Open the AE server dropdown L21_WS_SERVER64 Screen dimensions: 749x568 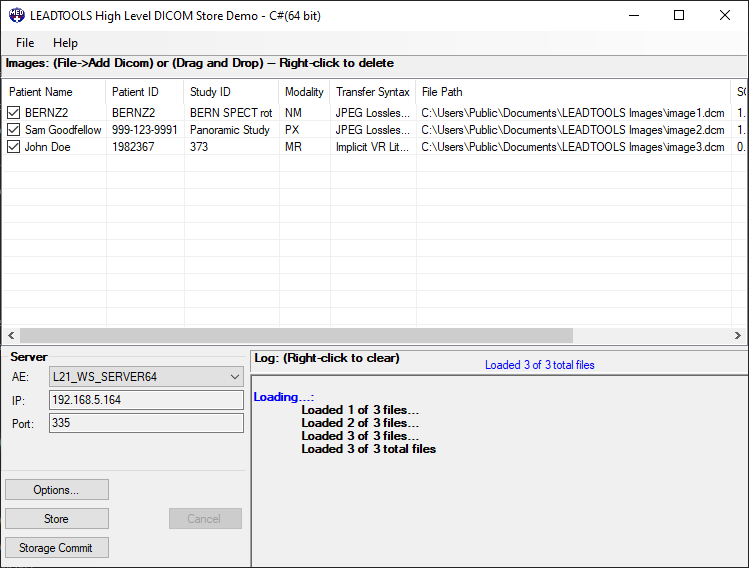coord(146,377)
